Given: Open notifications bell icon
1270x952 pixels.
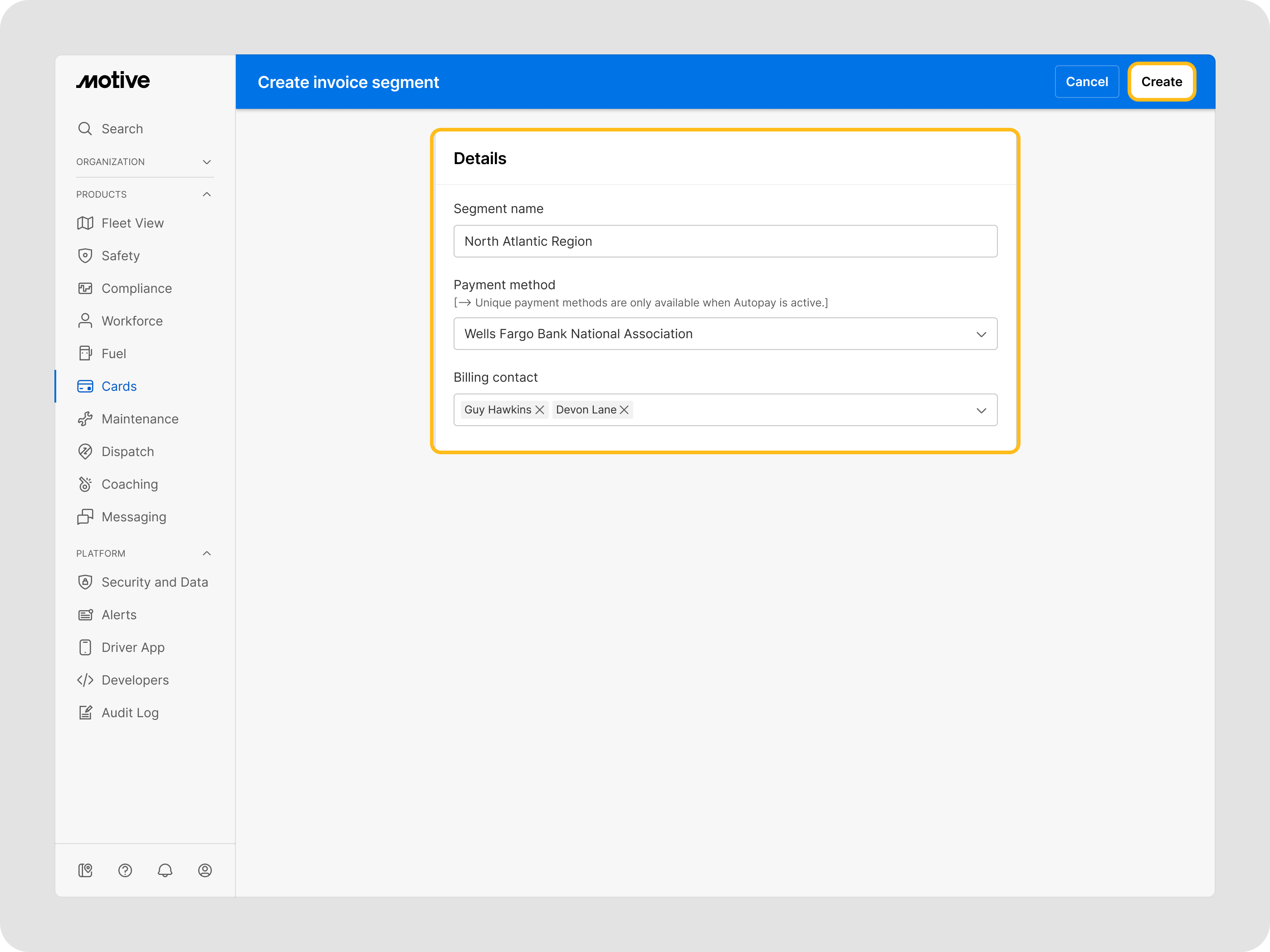Looking at the screenshot, I should pos(165,870).
